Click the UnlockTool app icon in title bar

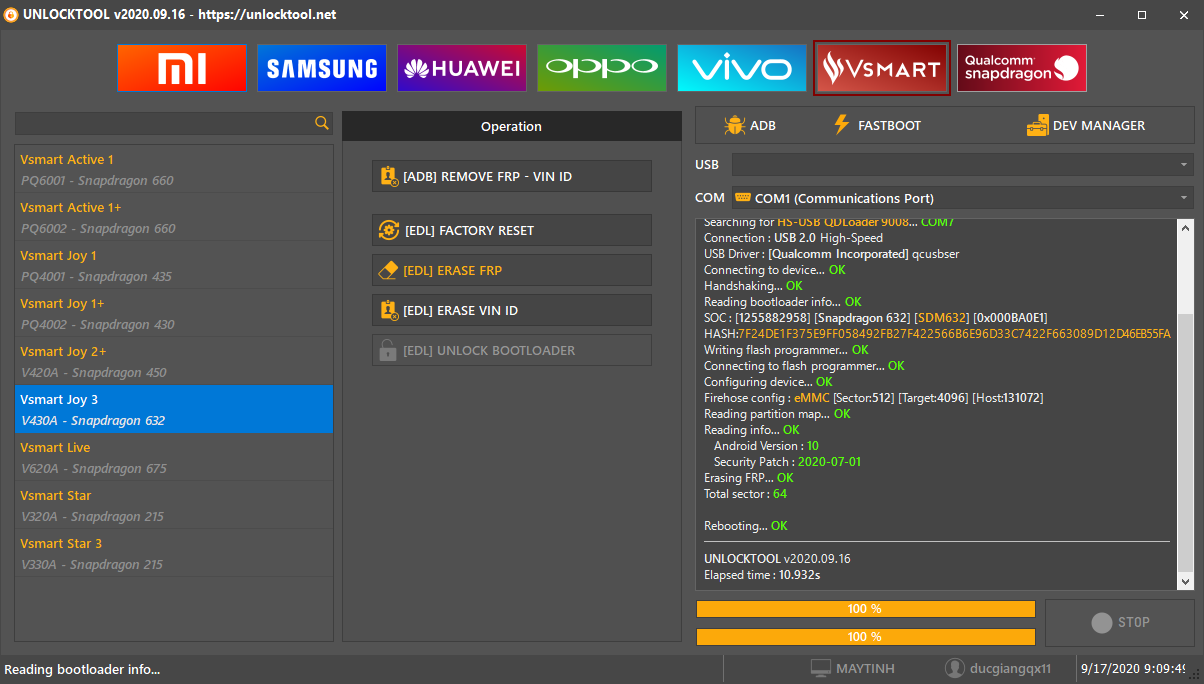pyautogui.click(x=12, y=15)
